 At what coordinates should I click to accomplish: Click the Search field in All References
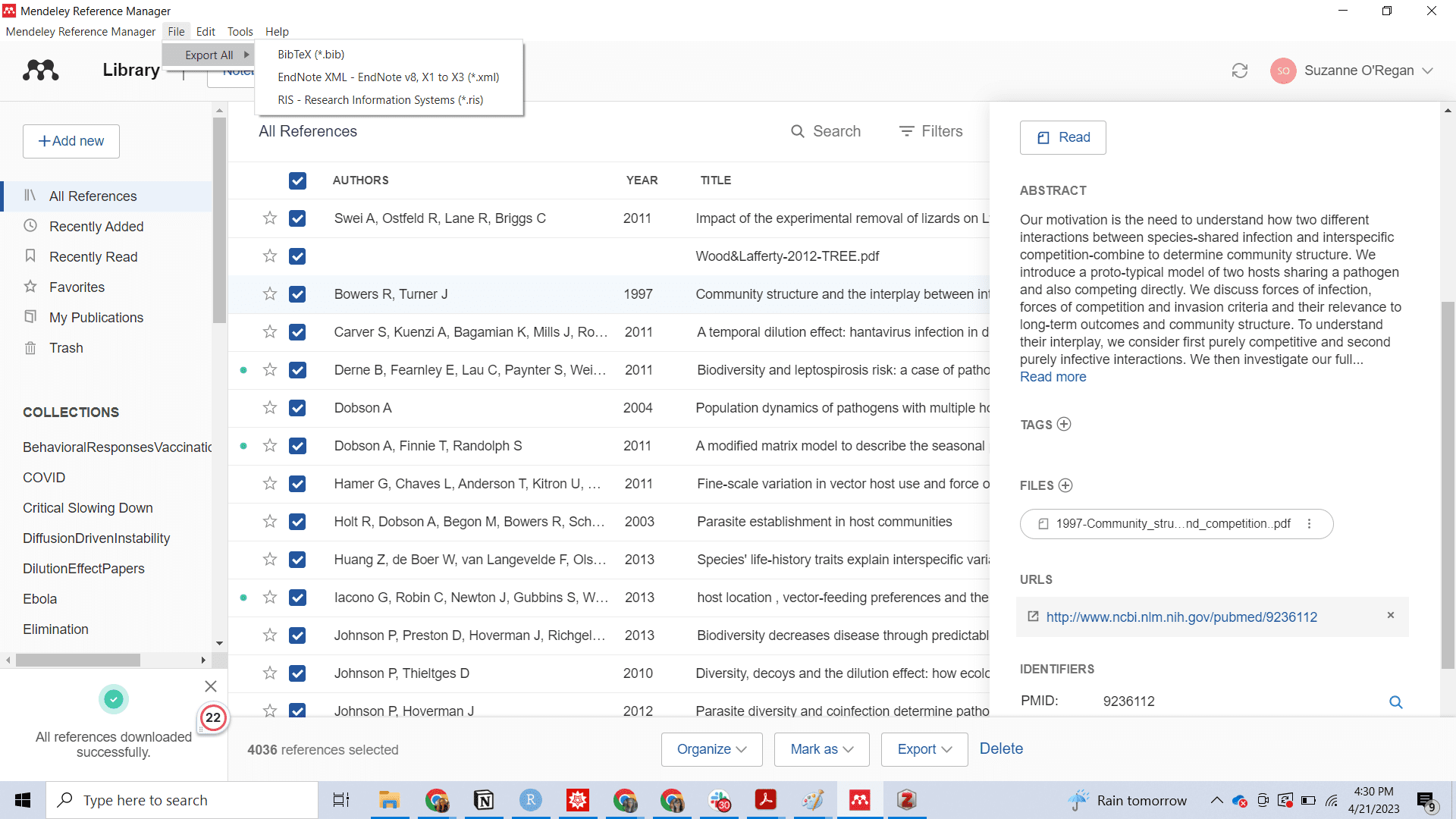pos(826,131)
